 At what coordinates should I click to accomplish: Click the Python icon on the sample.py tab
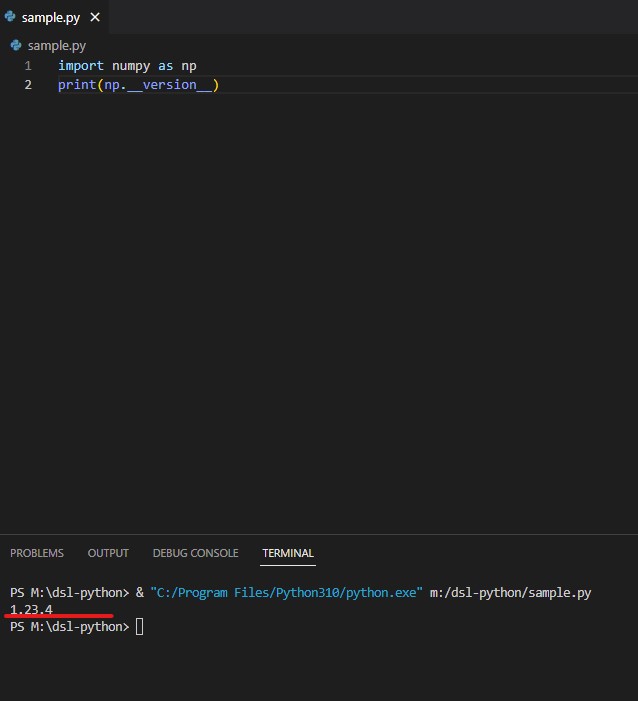(10, 17)
